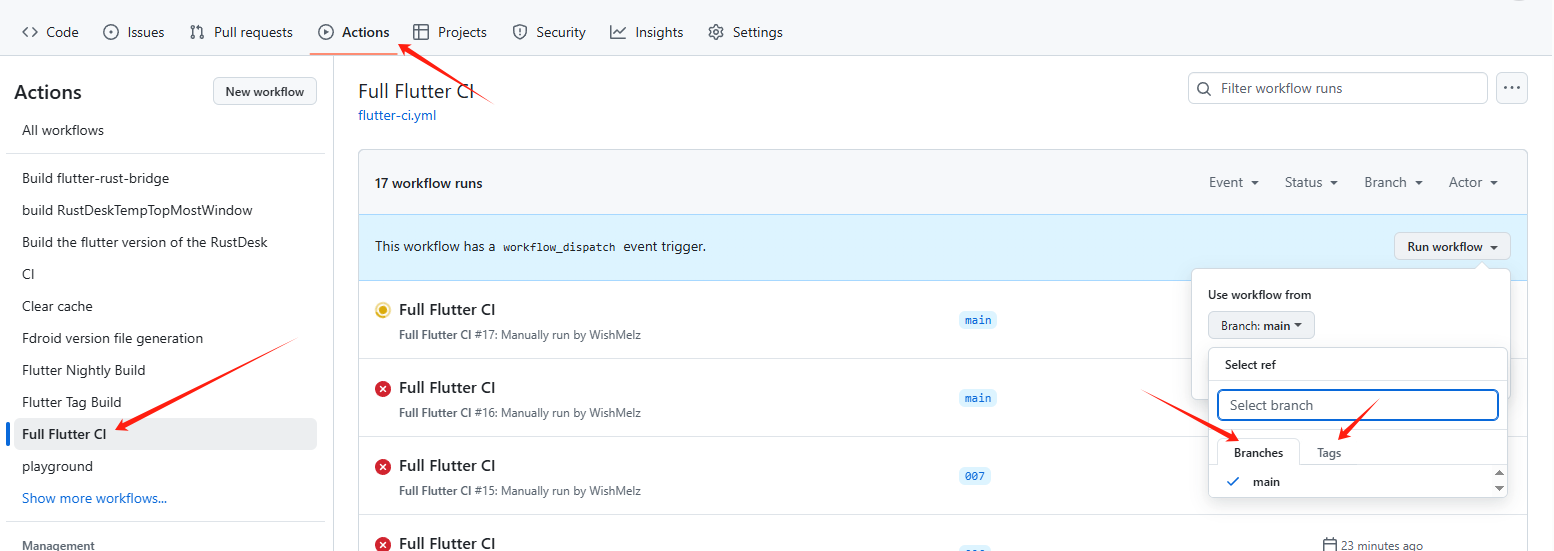This screenshot has width=1554, height=551.
Task: Select the main branch in the list
Action: click(1352, 482)
